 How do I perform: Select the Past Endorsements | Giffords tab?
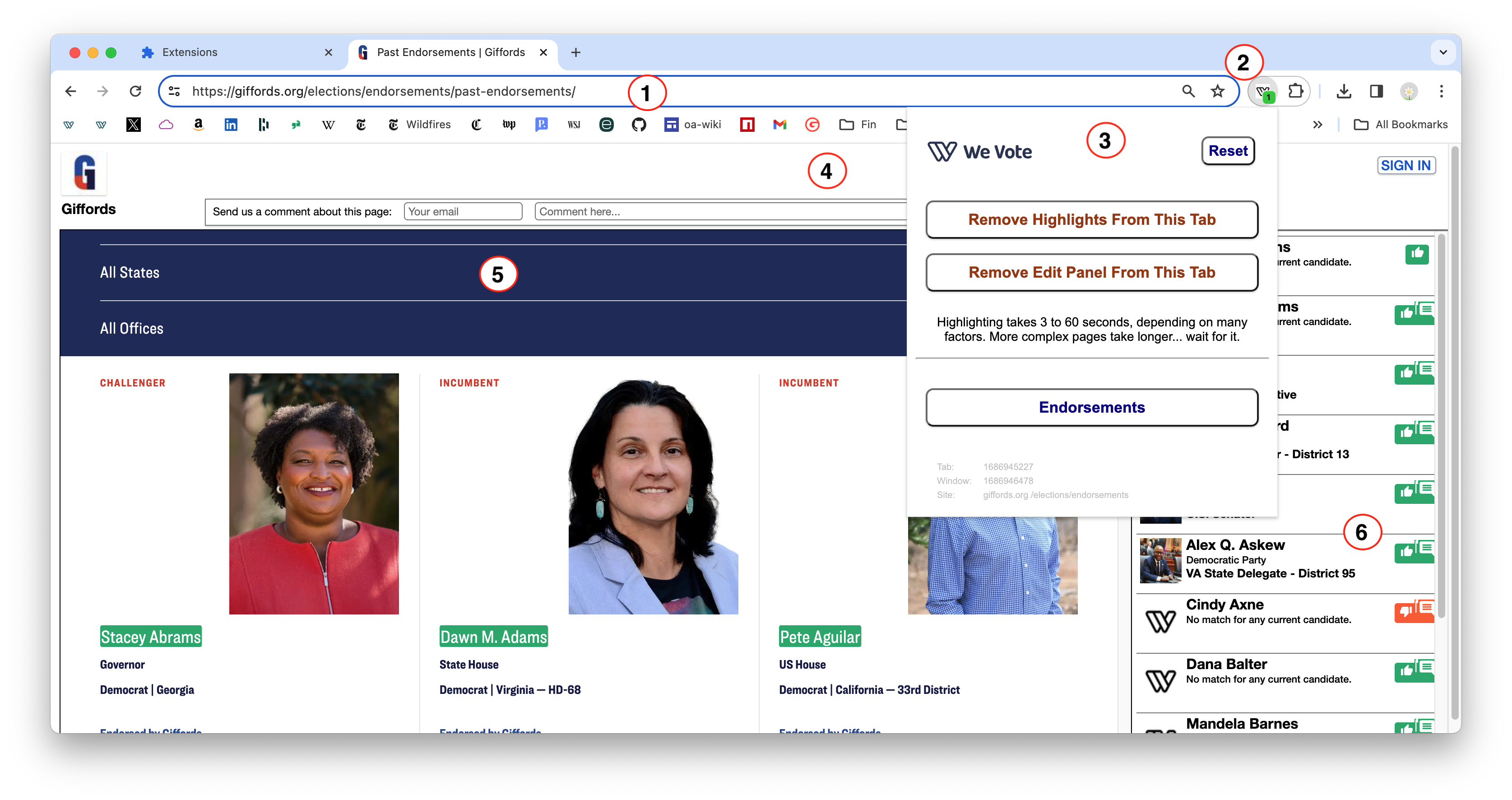click(x=451, y=52)
